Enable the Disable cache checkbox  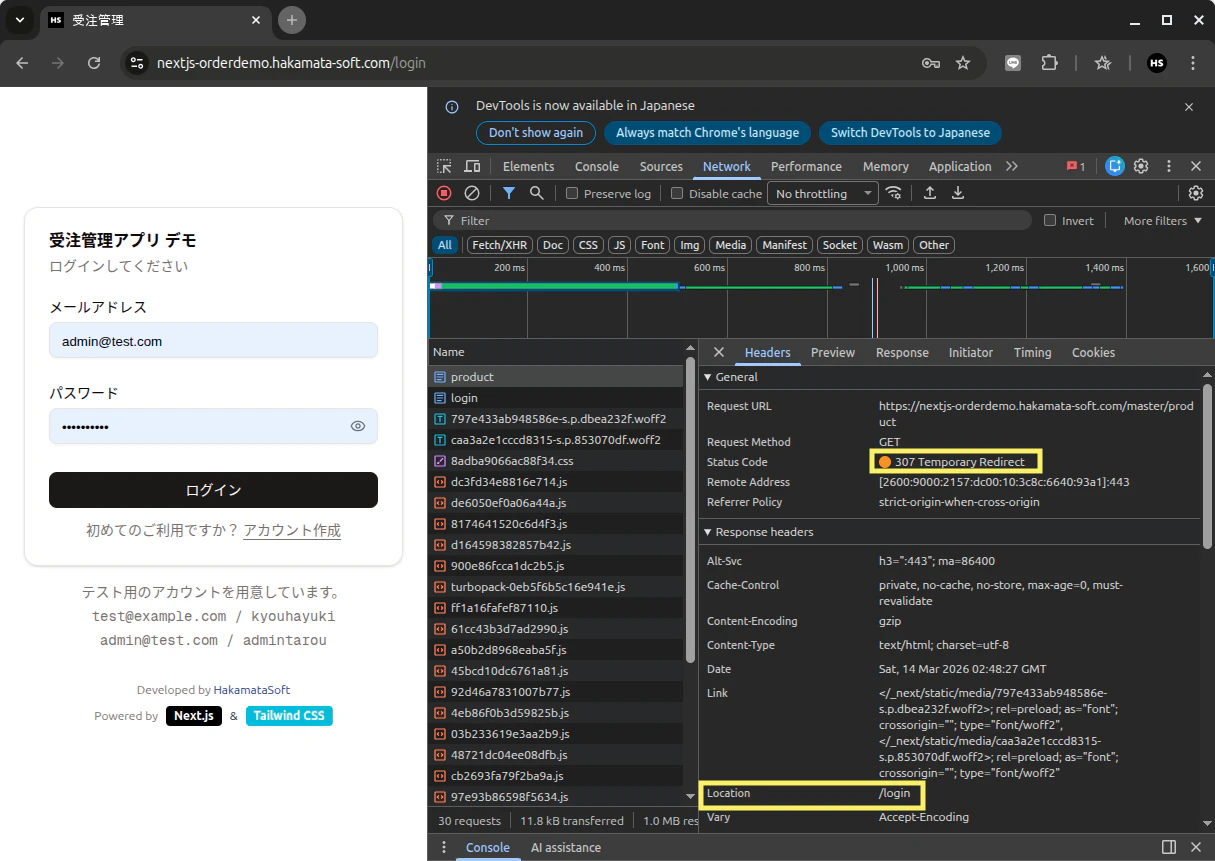coord(677,193)
